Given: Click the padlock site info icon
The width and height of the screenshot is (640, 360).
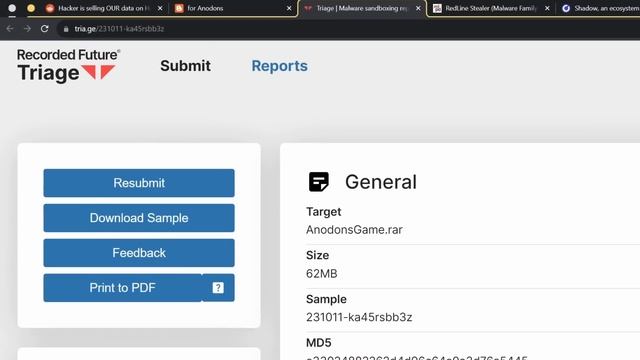Looking at the screenshot, I should pos(66,29).
